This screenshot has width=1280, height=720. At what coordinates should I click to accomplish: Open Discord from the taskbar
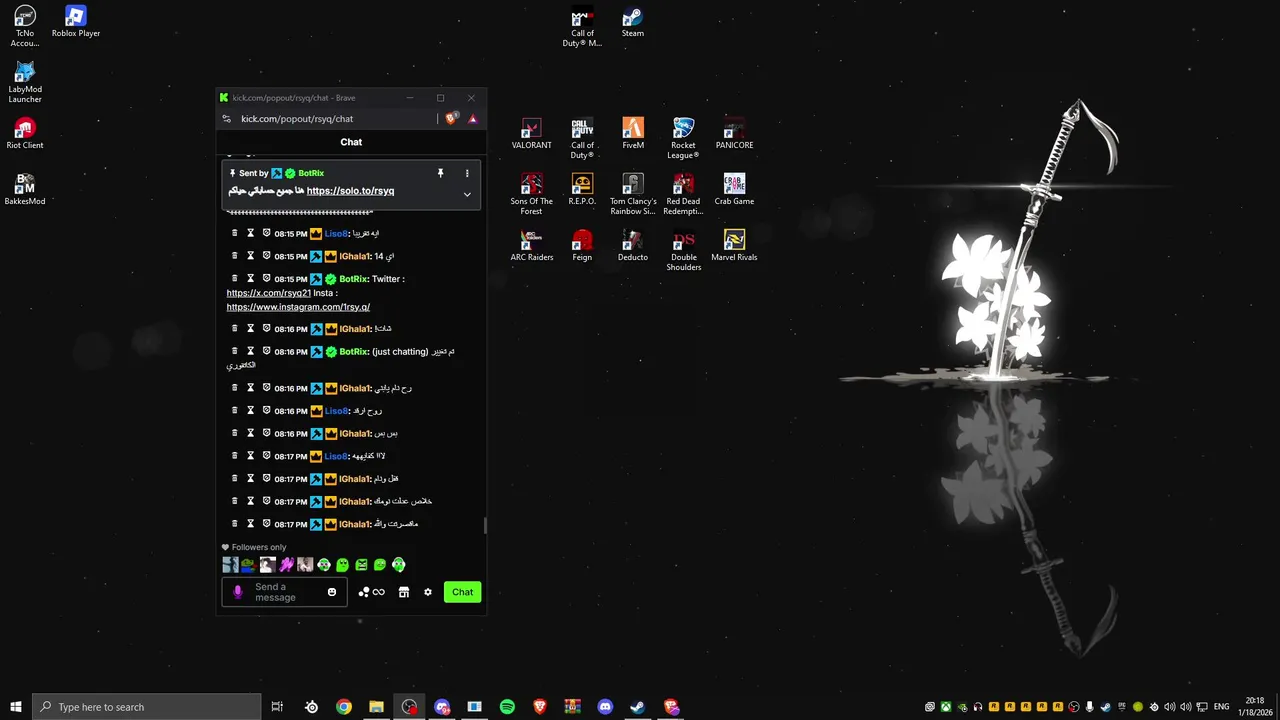pos(605,707)
